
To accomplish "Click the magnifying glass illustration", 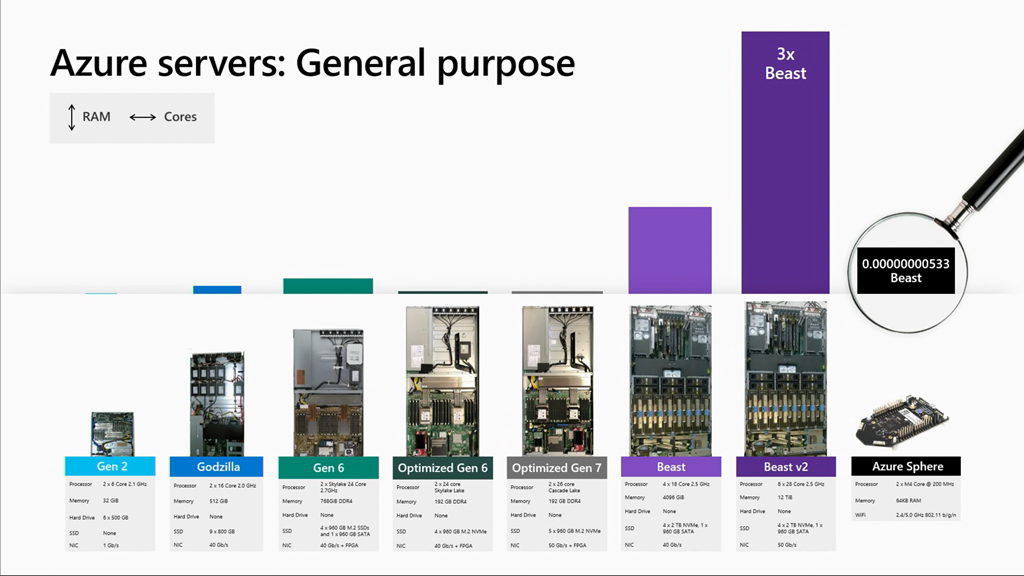I will click(x=950, y=200).
